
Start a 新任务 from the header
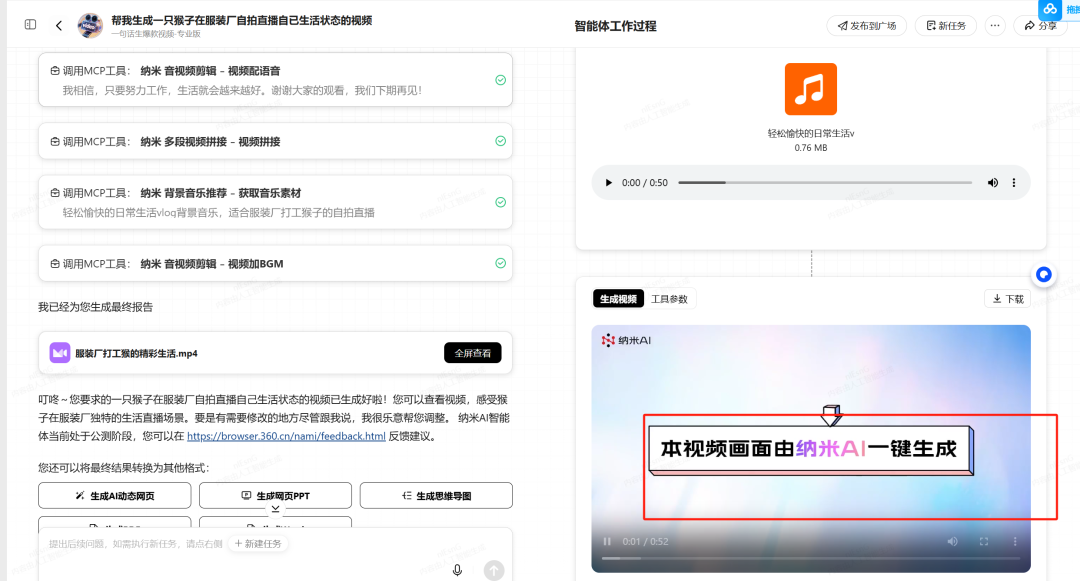[x=946, y=25]
